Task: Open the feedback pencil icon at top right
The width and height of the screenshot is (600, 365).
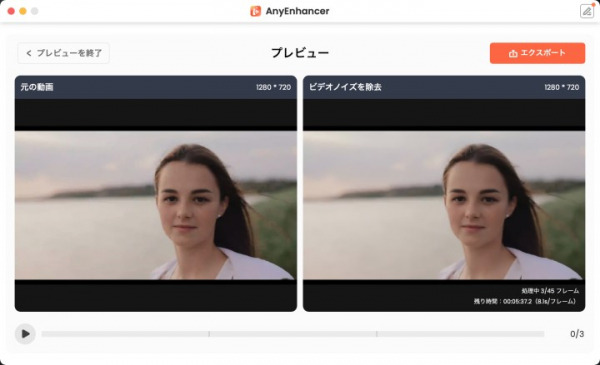Action: tap(587, 11)
